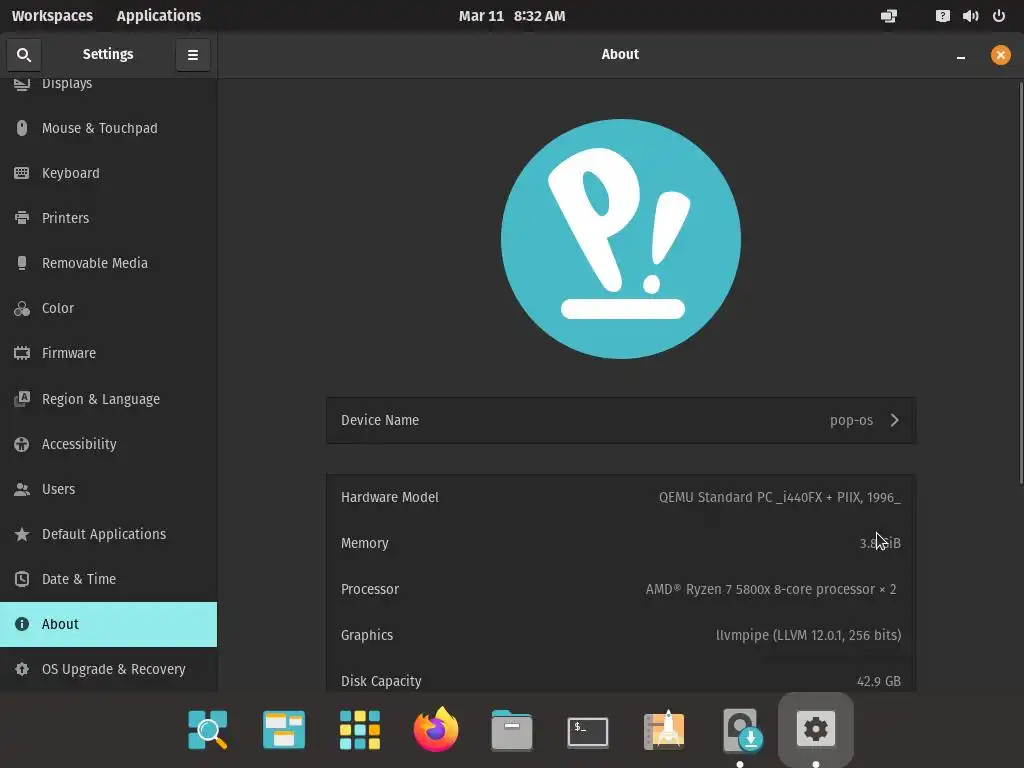Click the Settings gear icon in the dock
The width and height of the screenshot is (1024, 768).
[816, 728]
